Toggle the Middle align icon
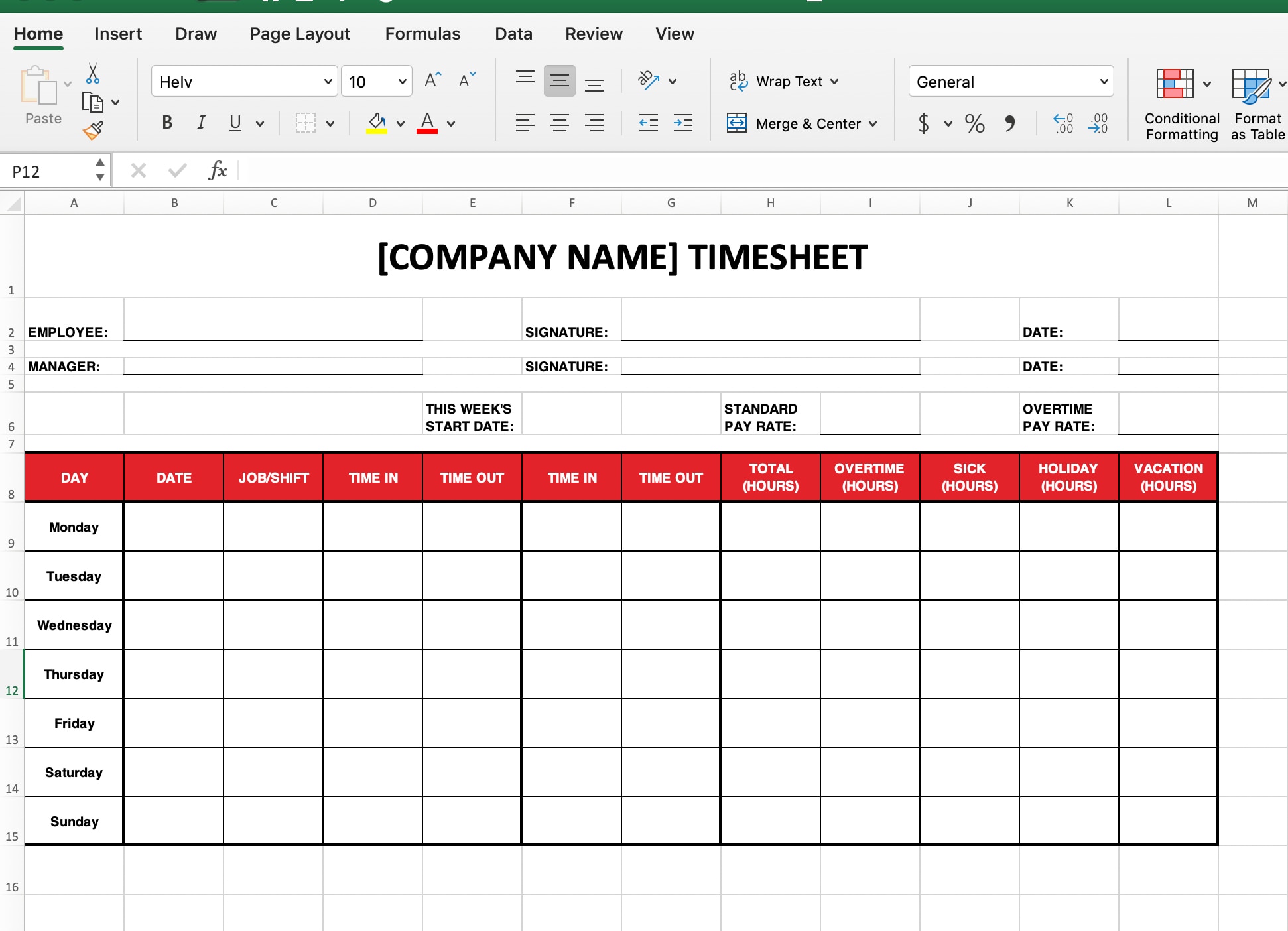Viewport: 1288px width, 931px height. (x=558, y=80)
